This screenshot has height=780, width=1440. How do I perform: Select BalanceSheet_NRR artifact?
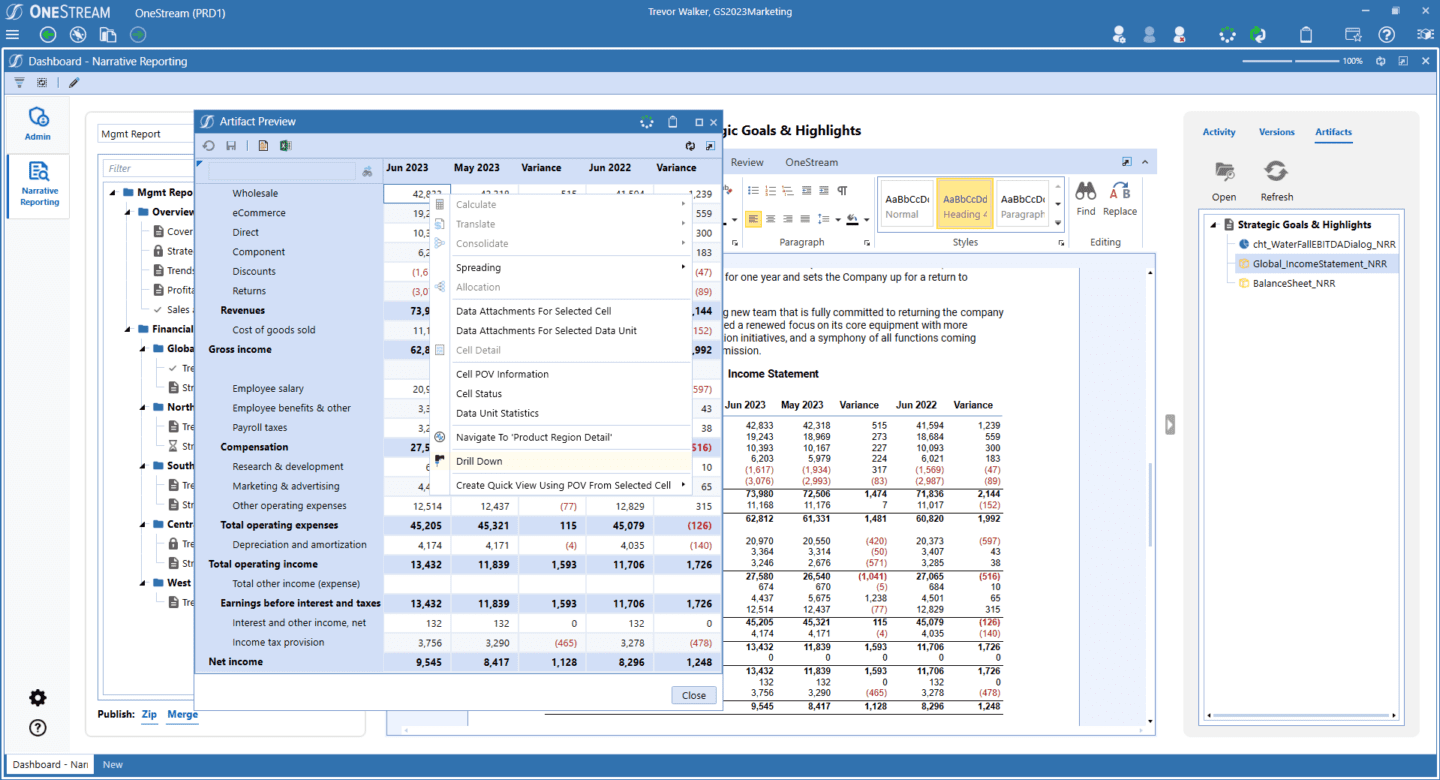[x=1293, y=283]
